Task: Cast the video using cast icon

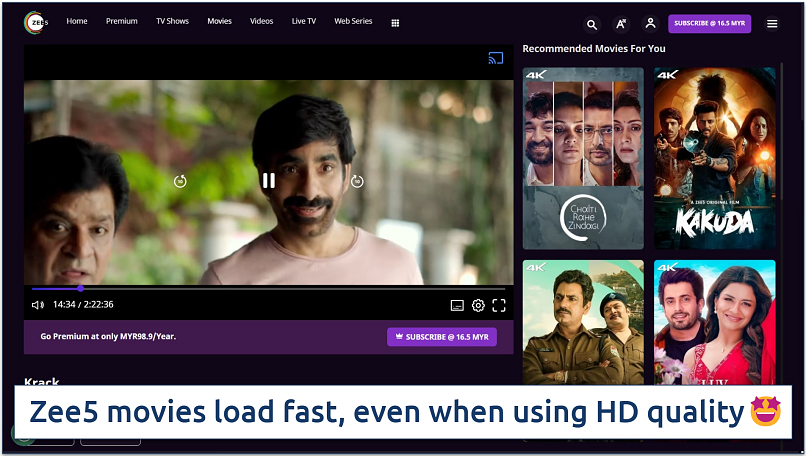Action: [x=496, y=58]
